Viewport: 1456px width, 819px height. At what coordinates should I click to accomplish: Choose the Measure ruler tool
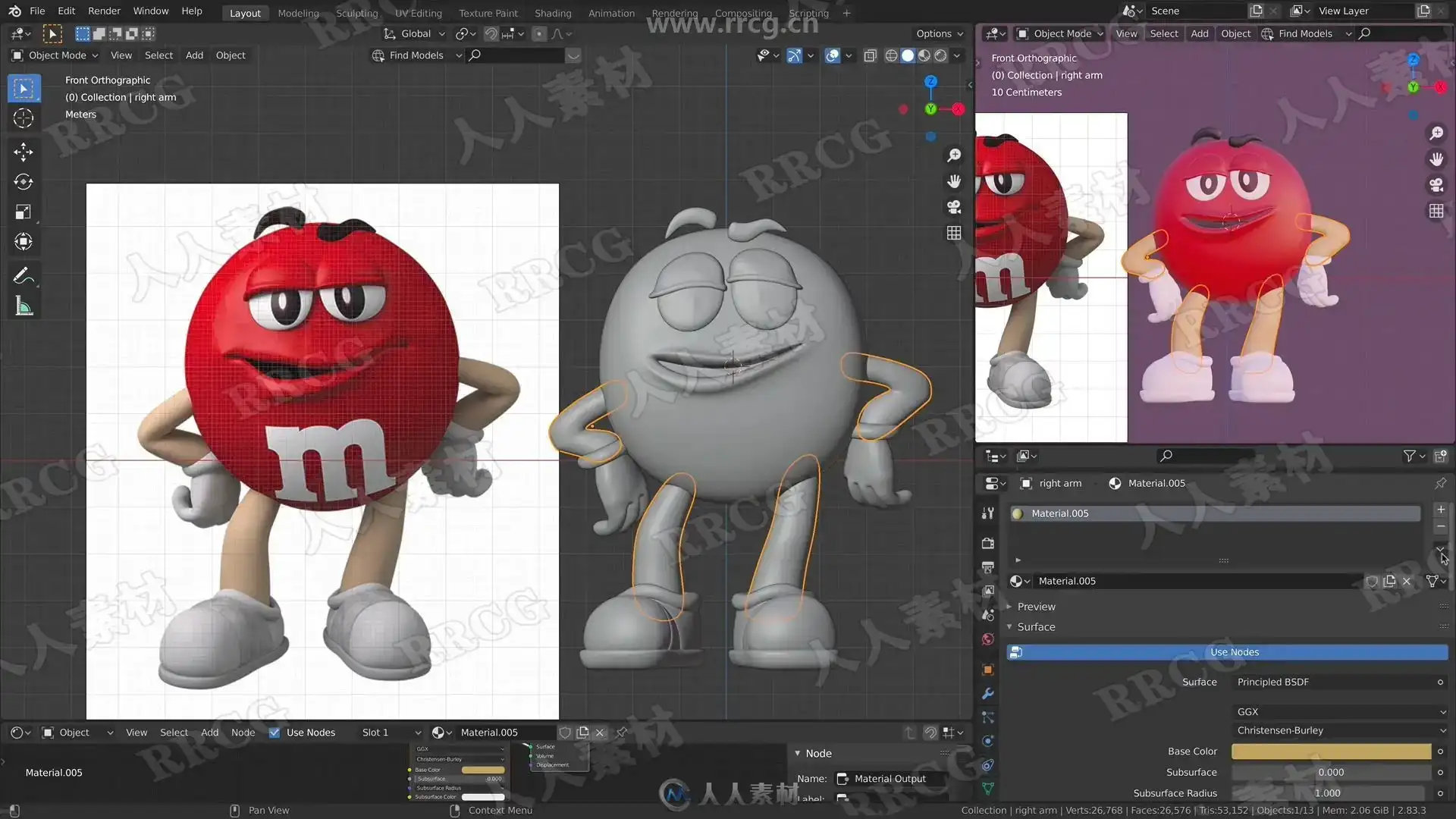(23, 306)
